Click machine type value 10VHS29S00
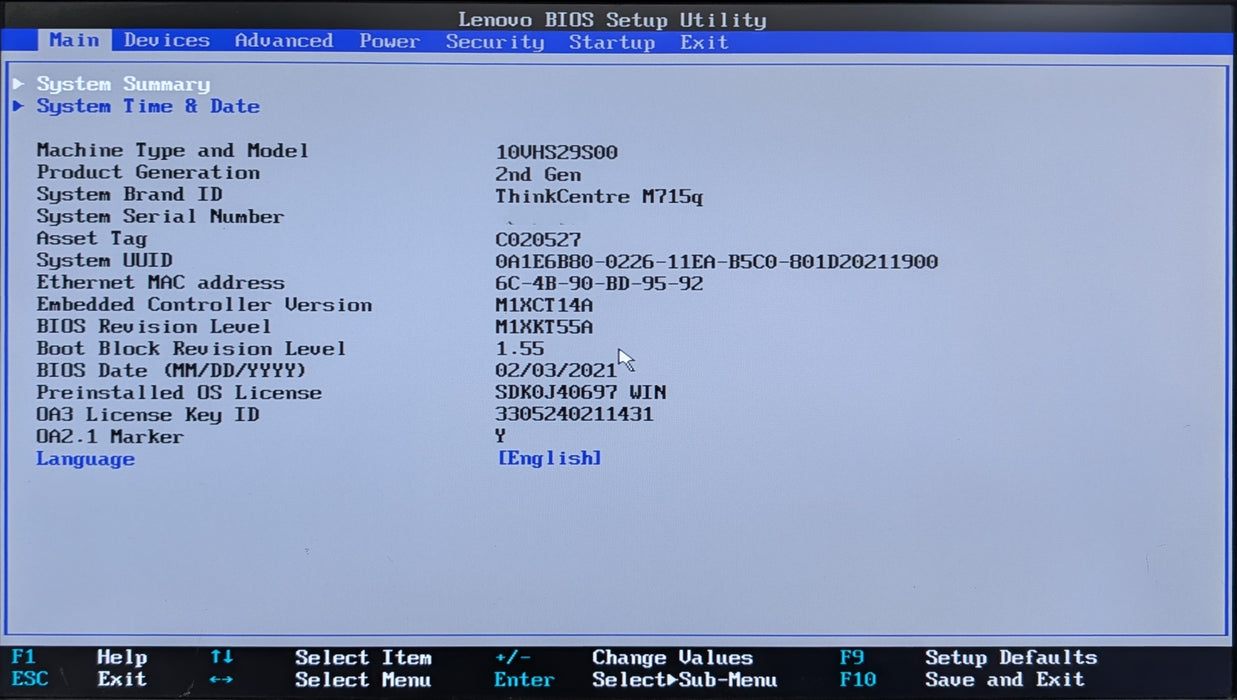This screenshot has width=1237, height=700. [557, 152]
